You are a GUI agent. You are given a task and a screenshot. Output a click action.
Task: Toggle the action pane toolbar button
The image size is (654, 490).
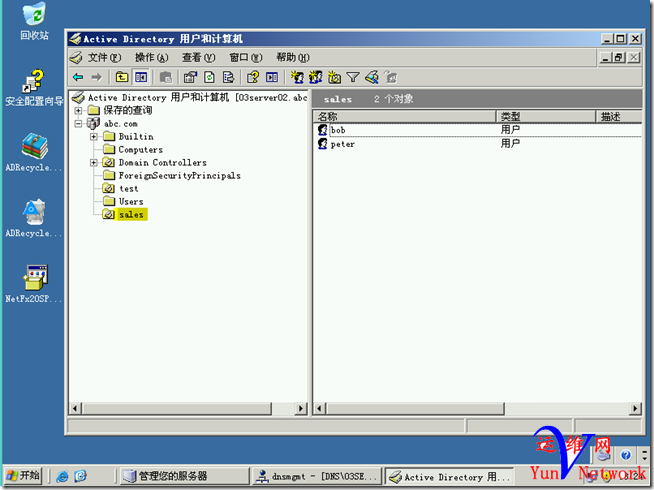pyautogui.click(x=272, y=77)
